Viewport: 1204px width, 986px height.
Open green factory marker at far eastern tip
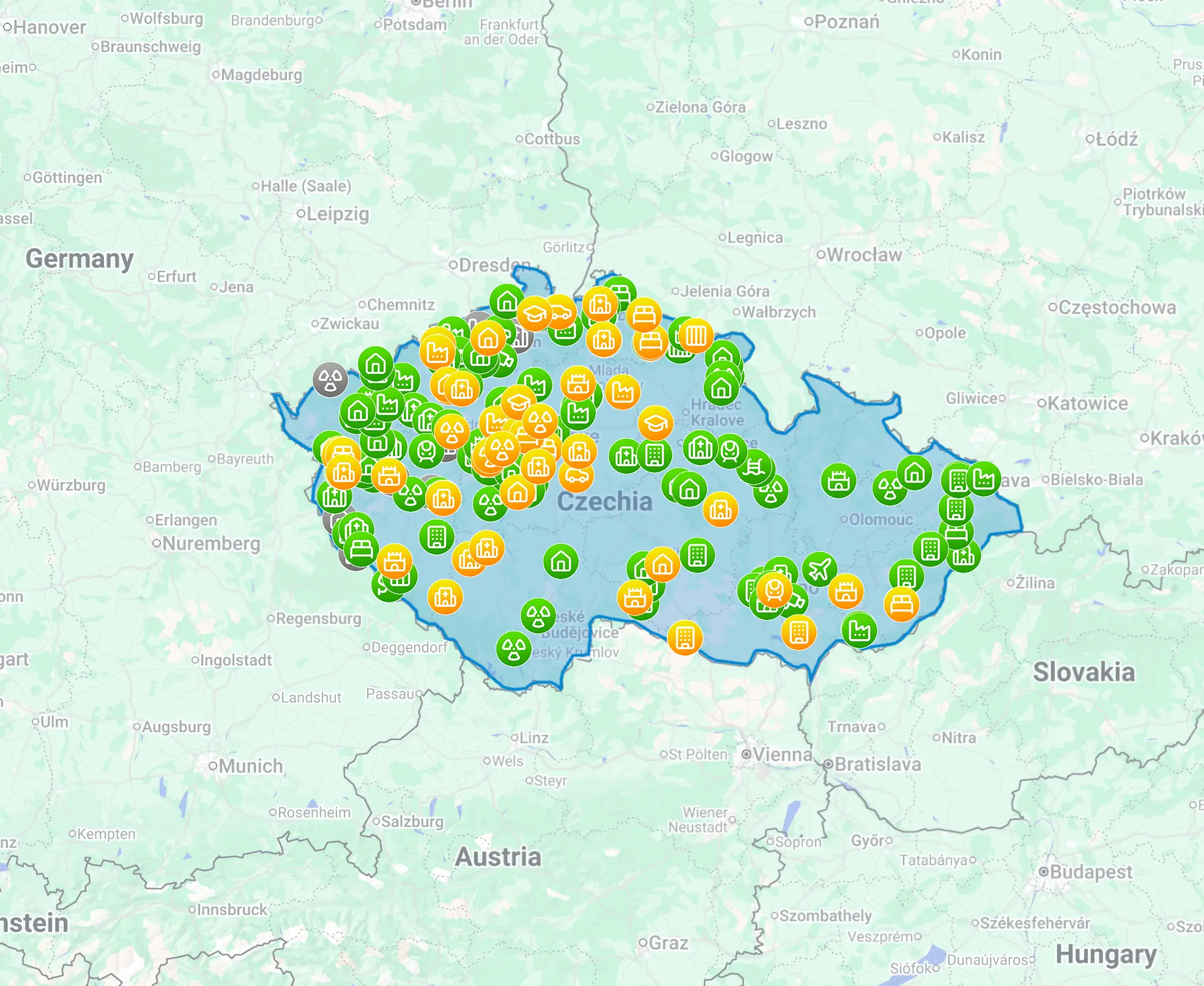[x=984, y=479]
